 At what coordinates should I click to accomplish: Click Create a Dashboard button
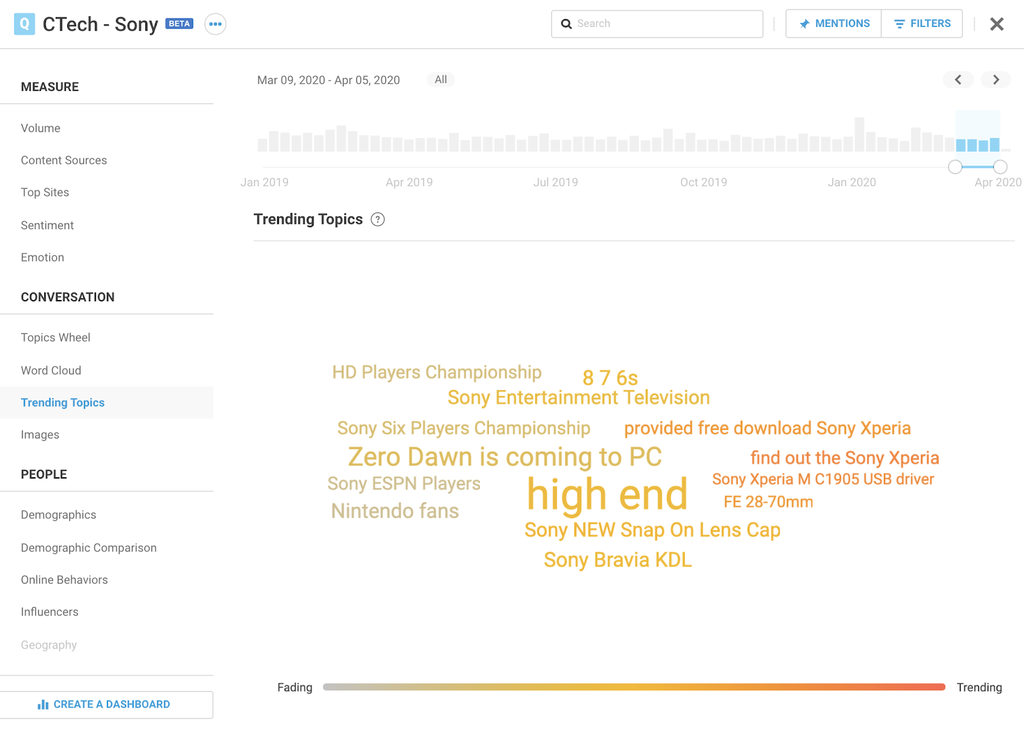tap(106, 705)
